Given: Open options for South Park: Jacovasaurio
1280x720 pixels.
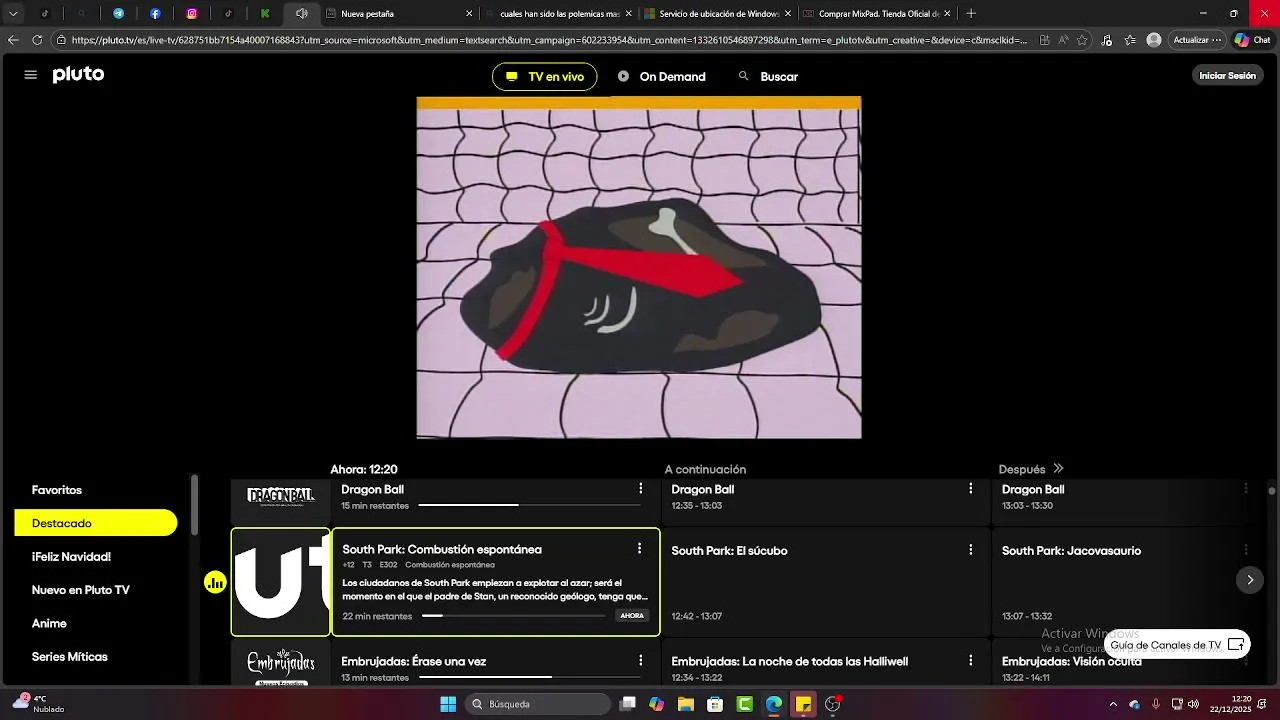Looking at the screenshot, I should point(1246,550).
